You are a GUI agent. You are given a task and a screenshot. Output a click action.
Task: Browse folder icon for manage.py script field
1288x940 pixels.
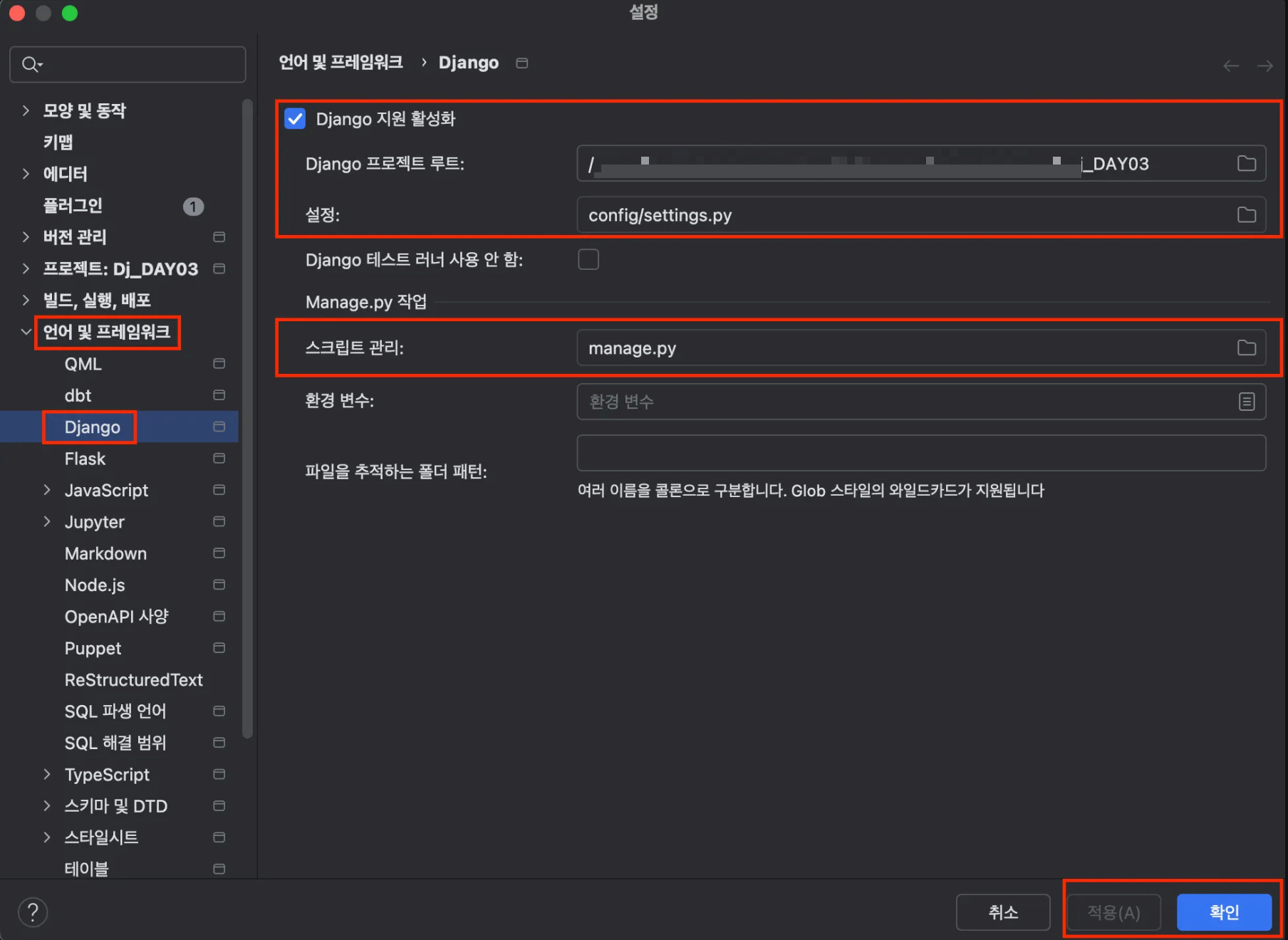[1246, 348]
